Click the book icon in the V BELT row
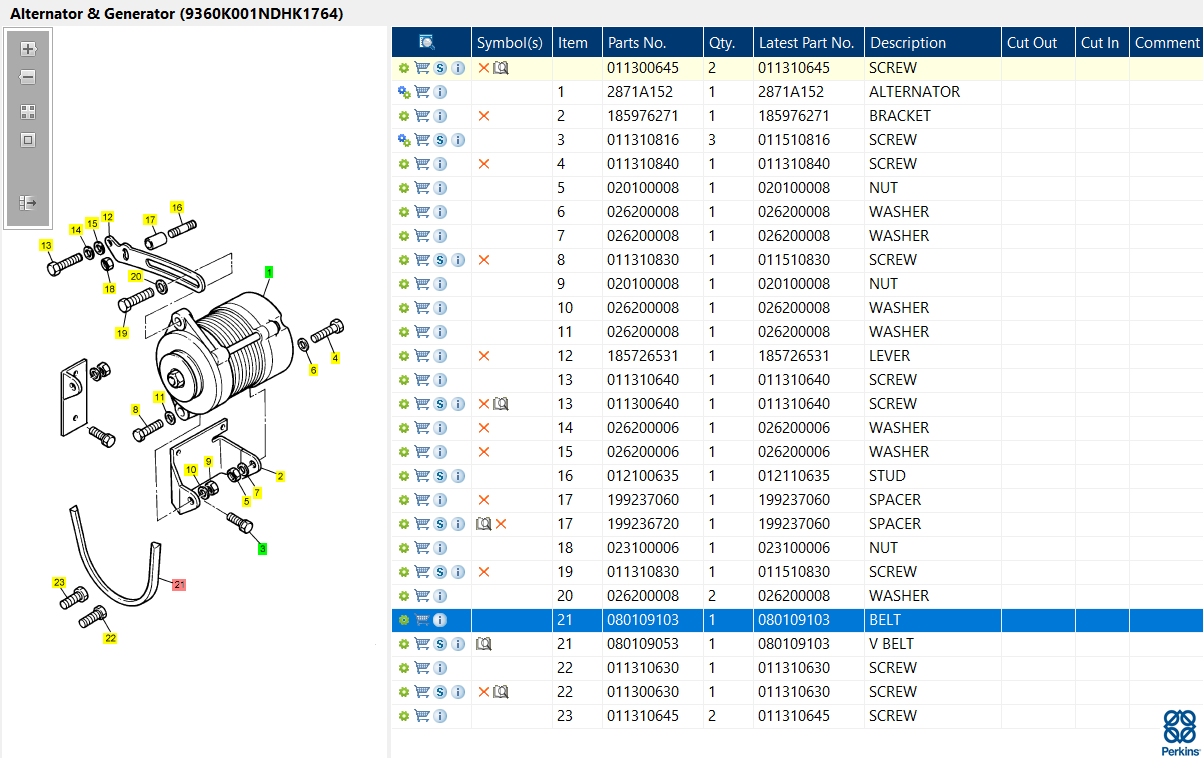 484,644
